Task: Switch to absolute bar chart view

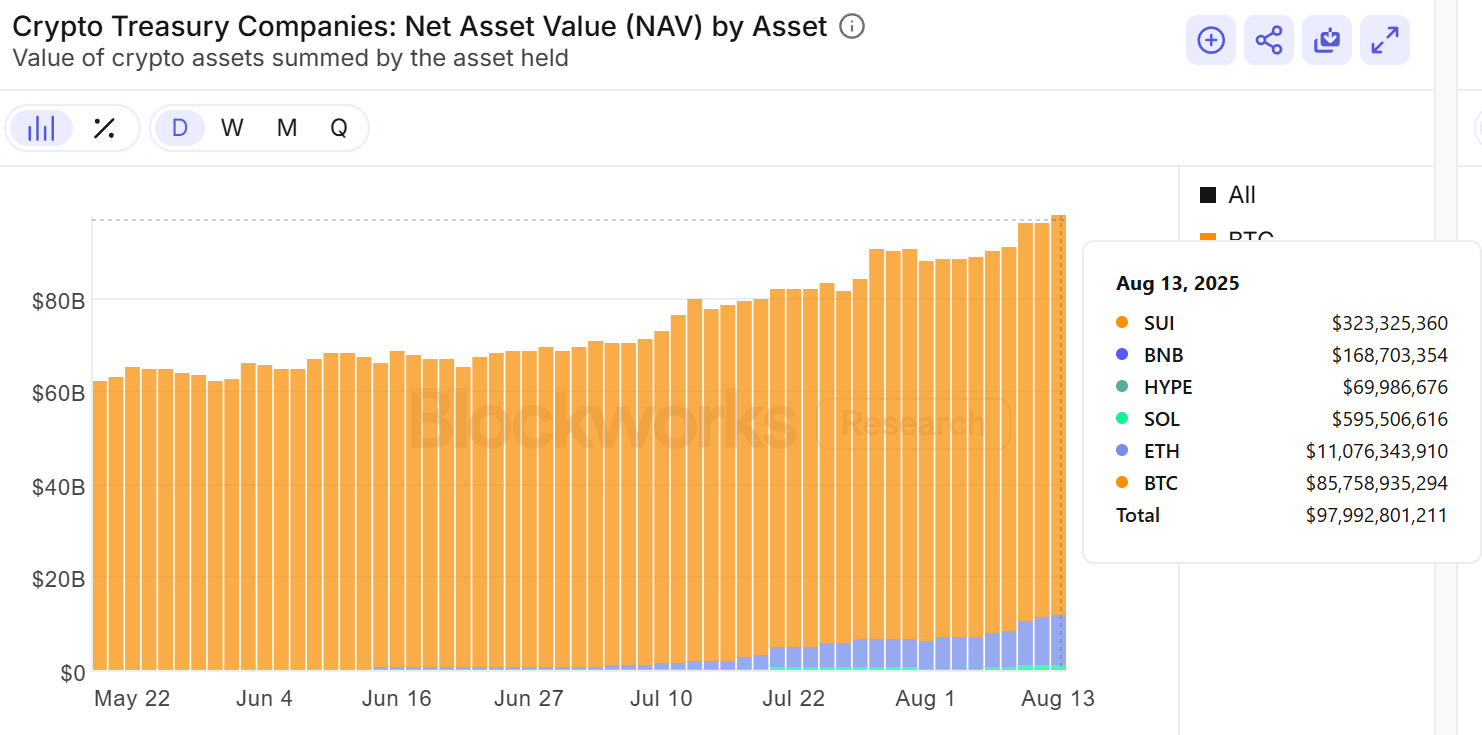Action: [x=41, y=128]
